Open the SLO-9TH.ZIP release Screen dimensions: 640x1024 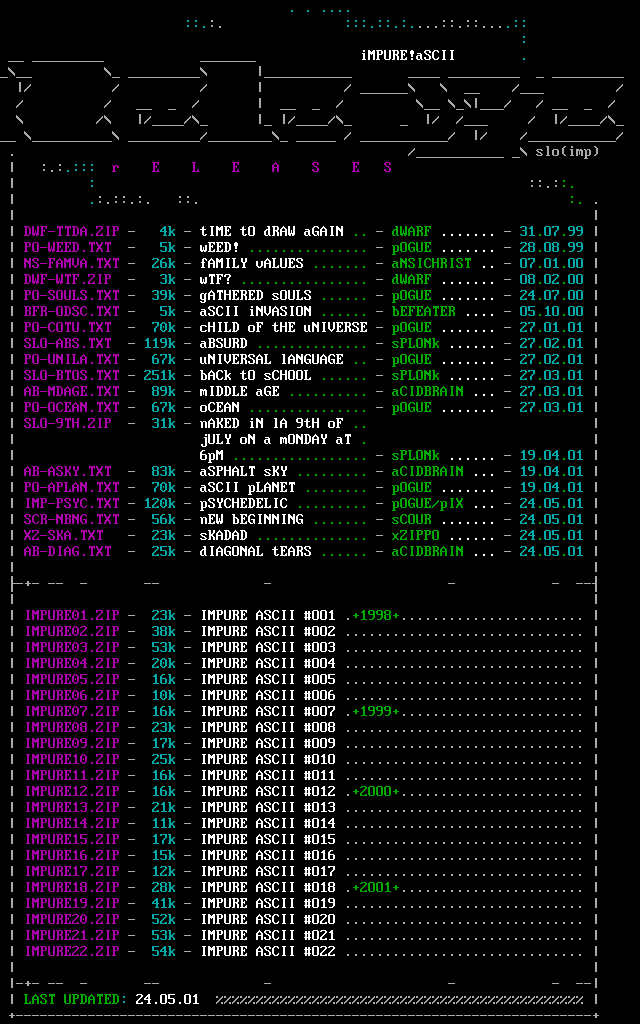coord(67,423)
